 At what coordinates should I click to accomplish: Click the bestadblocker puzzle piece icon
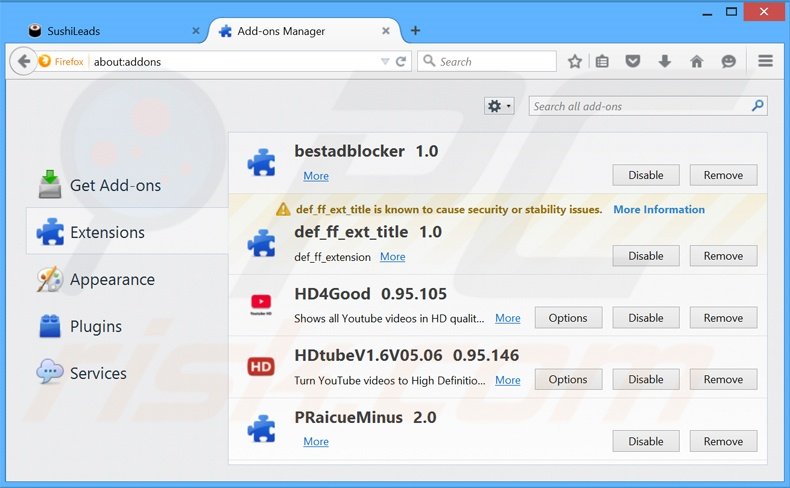pyautogui.click(x=261, y=162)
